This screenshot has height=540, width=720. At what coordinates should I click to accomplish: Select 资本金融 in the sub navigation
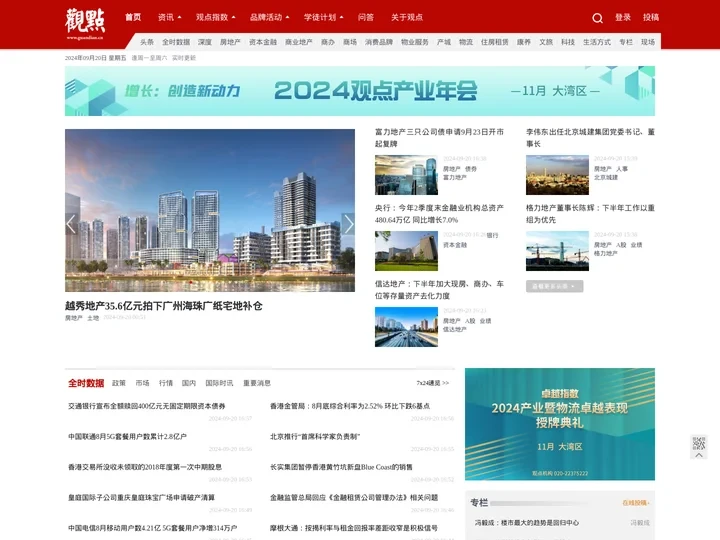point(263,42)
